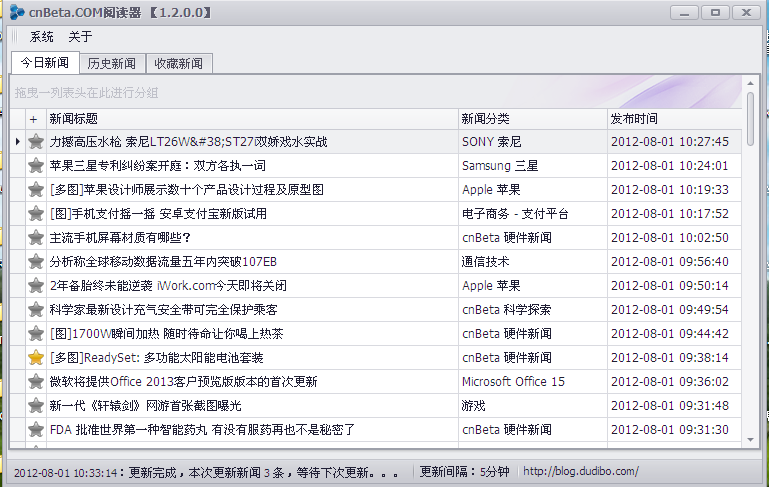Select title 新一代《轩辕剑》网游首张截图曝光
This screenshot has width=769, height=487.
point(146,406)
